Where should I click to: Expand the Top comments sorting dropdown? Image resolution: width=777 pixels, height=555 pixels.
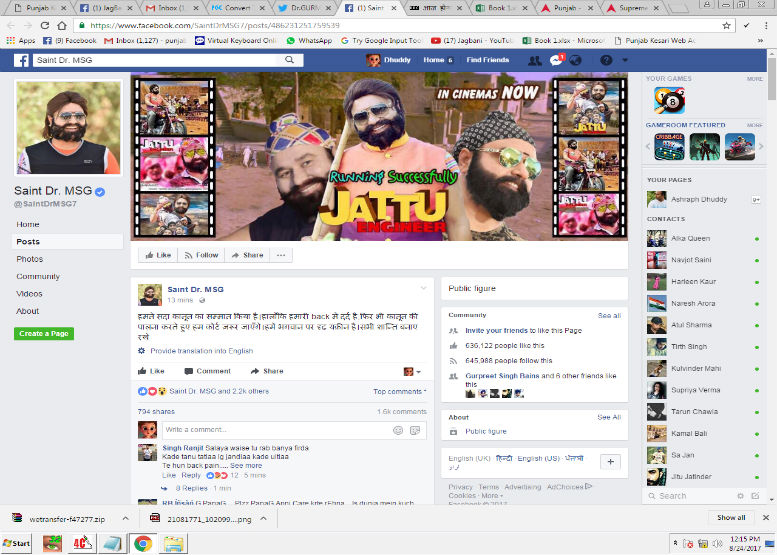pyautogui.click(x=399, y=392)
